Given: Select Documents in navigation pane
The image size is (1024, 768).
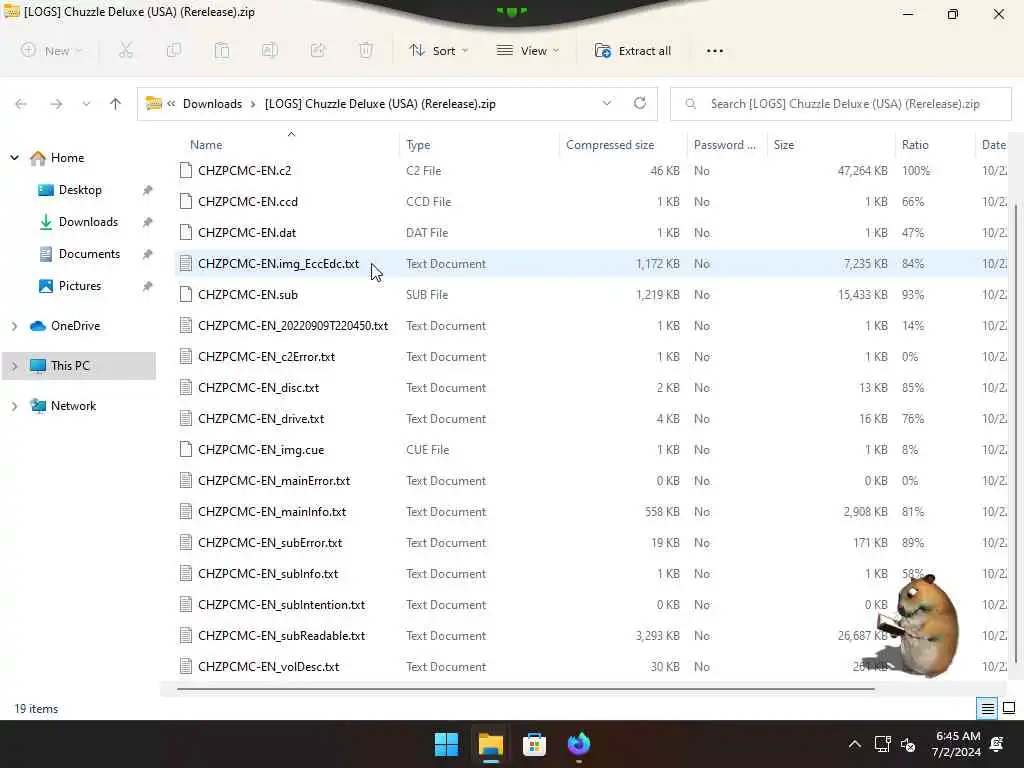Looking at the screenshot, I should 89,254.
